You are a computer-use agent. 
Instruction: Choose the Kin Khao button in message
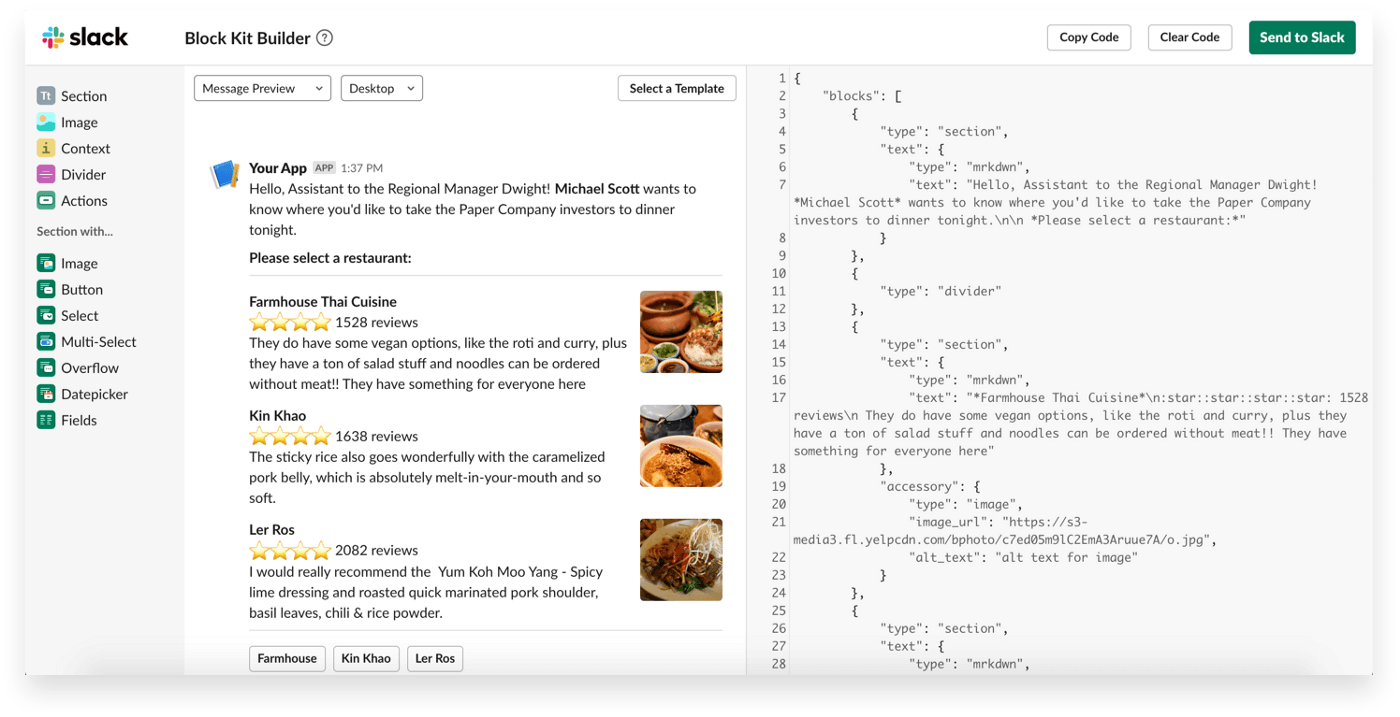(366, 658)
